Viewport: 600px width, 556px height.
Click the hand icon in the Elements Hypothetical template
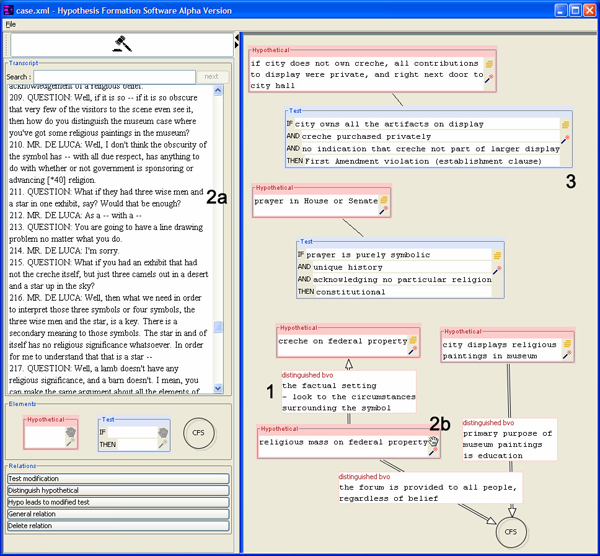71,432
